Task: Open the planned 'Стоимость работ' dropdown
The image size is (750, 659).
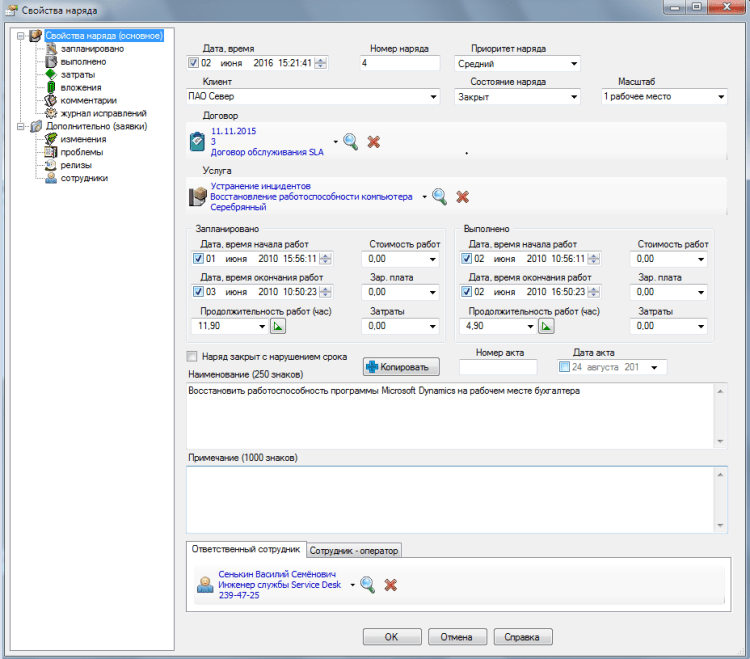Action: [x=432, y=259]
